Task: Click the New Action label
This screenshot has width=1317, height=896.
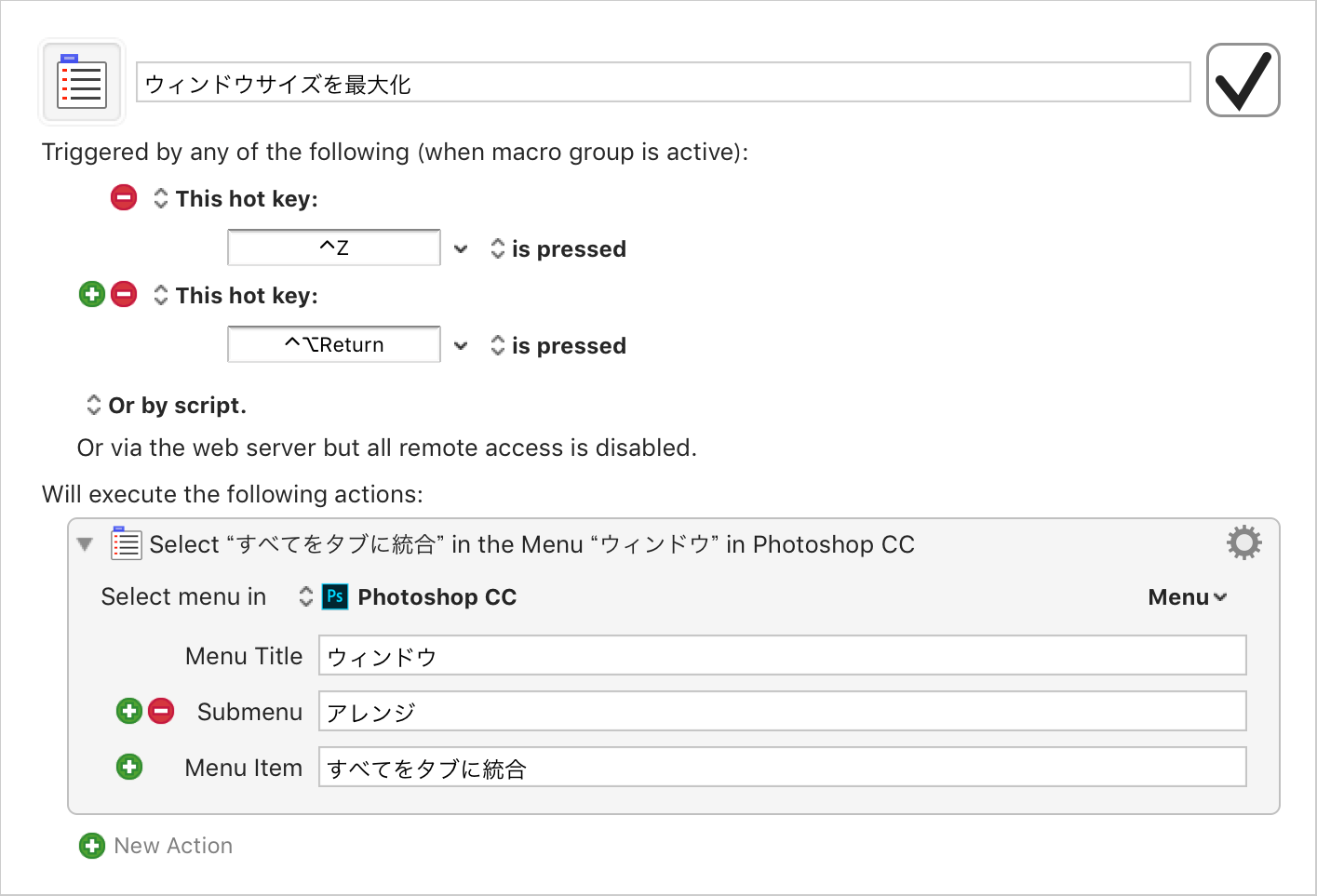Action: pos(173,846)
